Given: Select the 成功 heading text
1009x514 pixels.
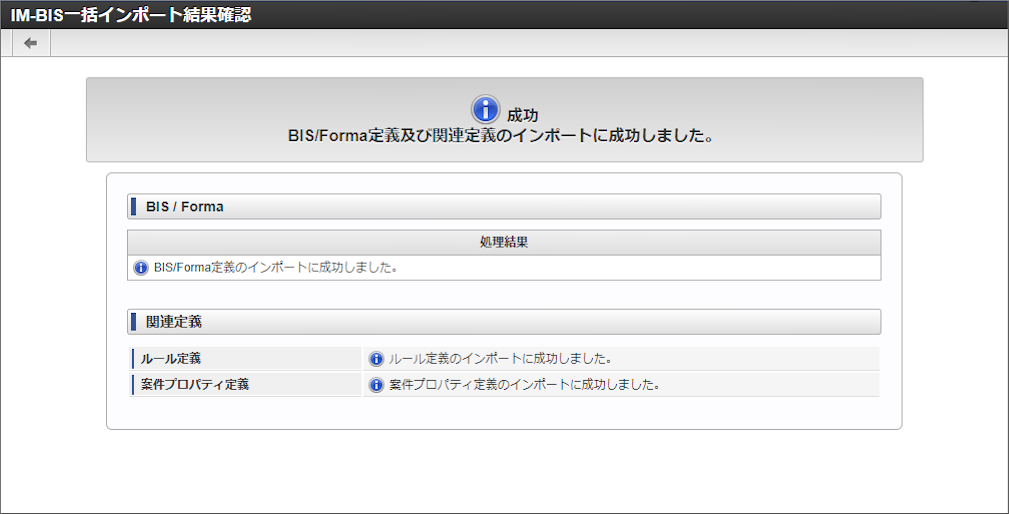Looking at the screenshot, I should tap(523, 116).
